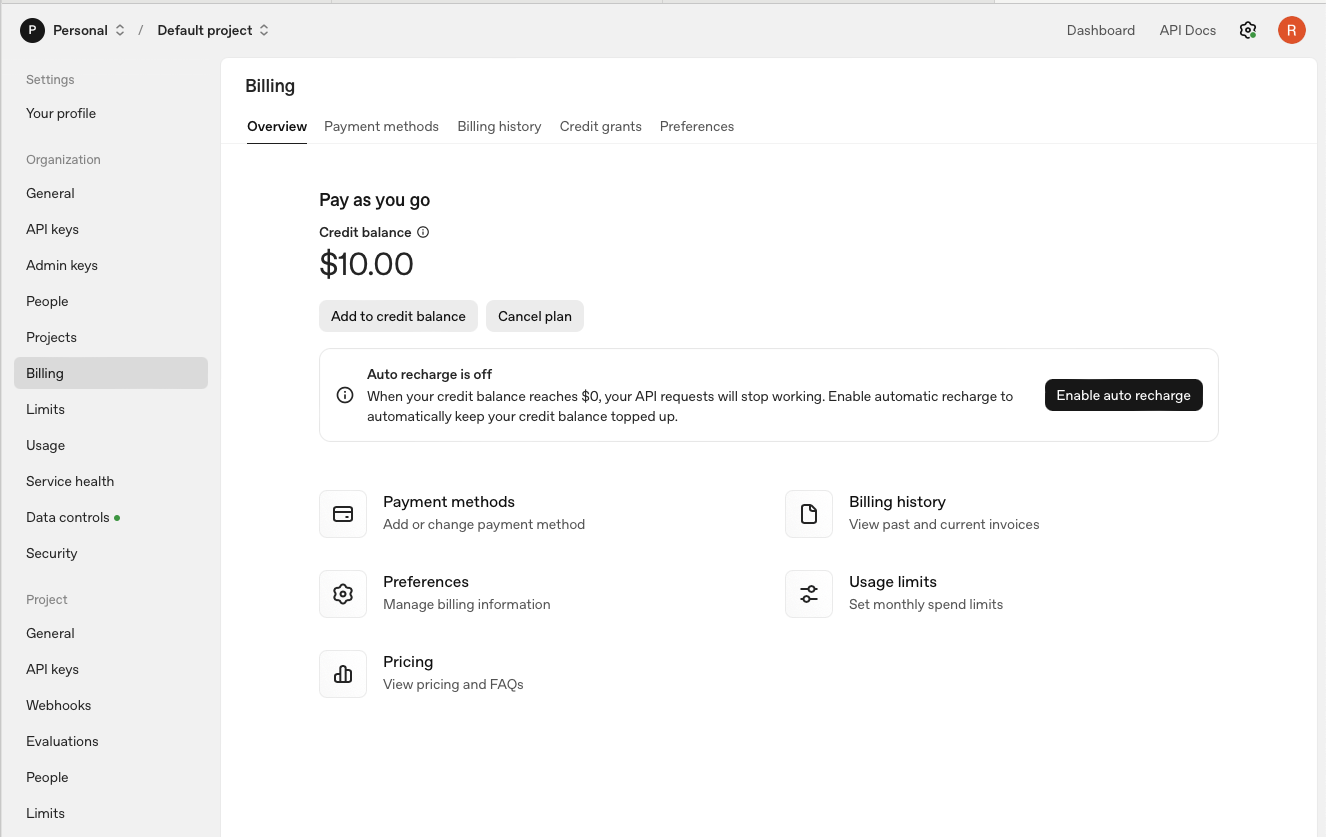Viewport: 1326px width, 837px height.
Task: Open API Docs
Action: coord(1187,30)
